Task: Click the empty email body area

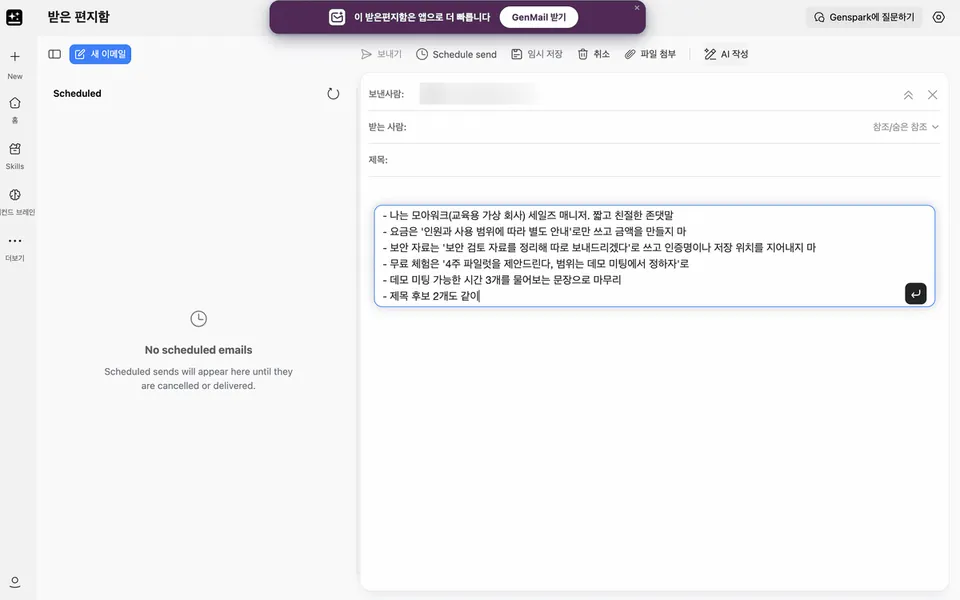Action: coord(654,447)
